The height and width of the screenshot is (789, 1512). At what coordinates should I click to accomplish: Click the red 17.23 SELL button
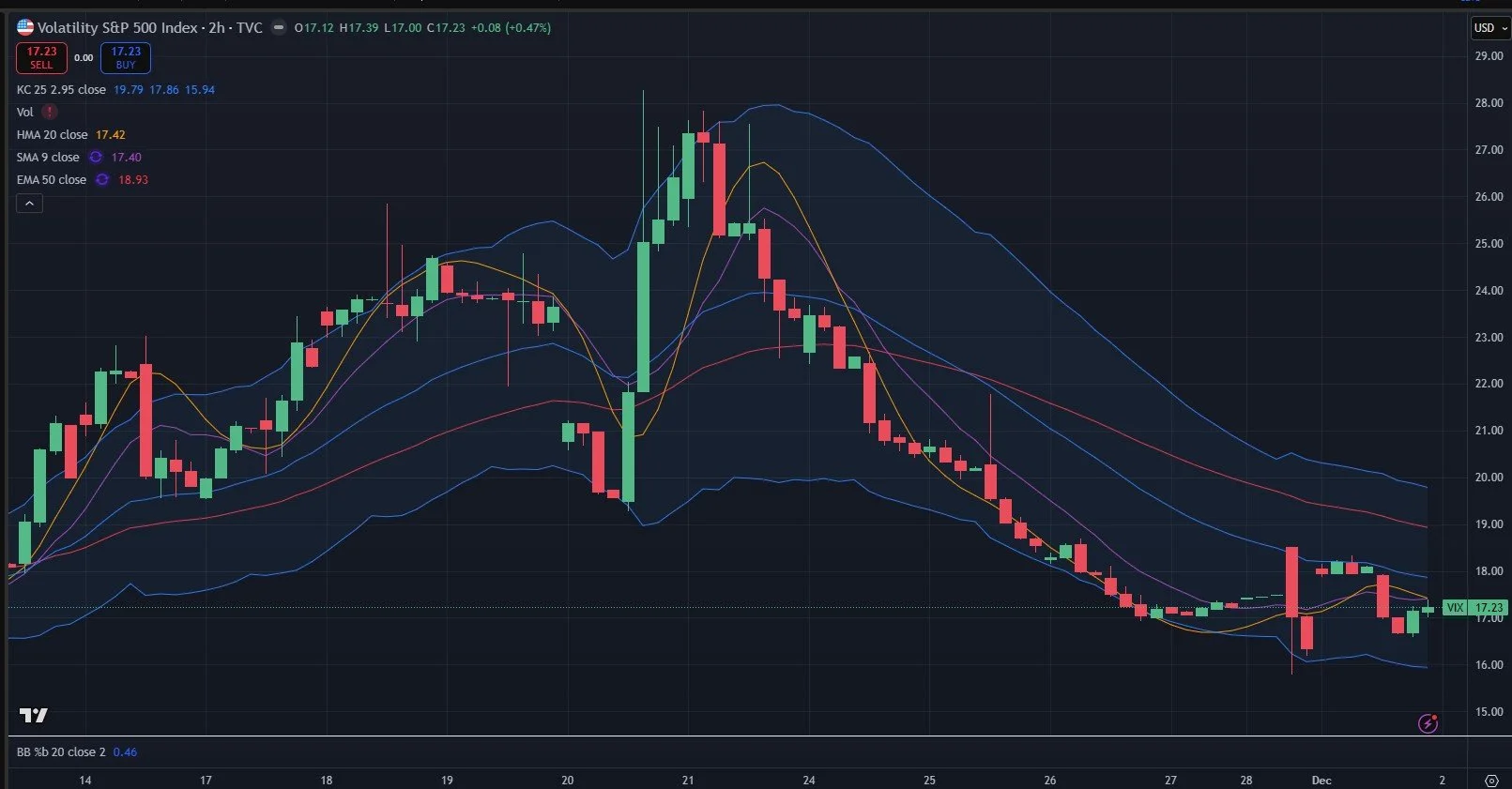click(41, 58)
